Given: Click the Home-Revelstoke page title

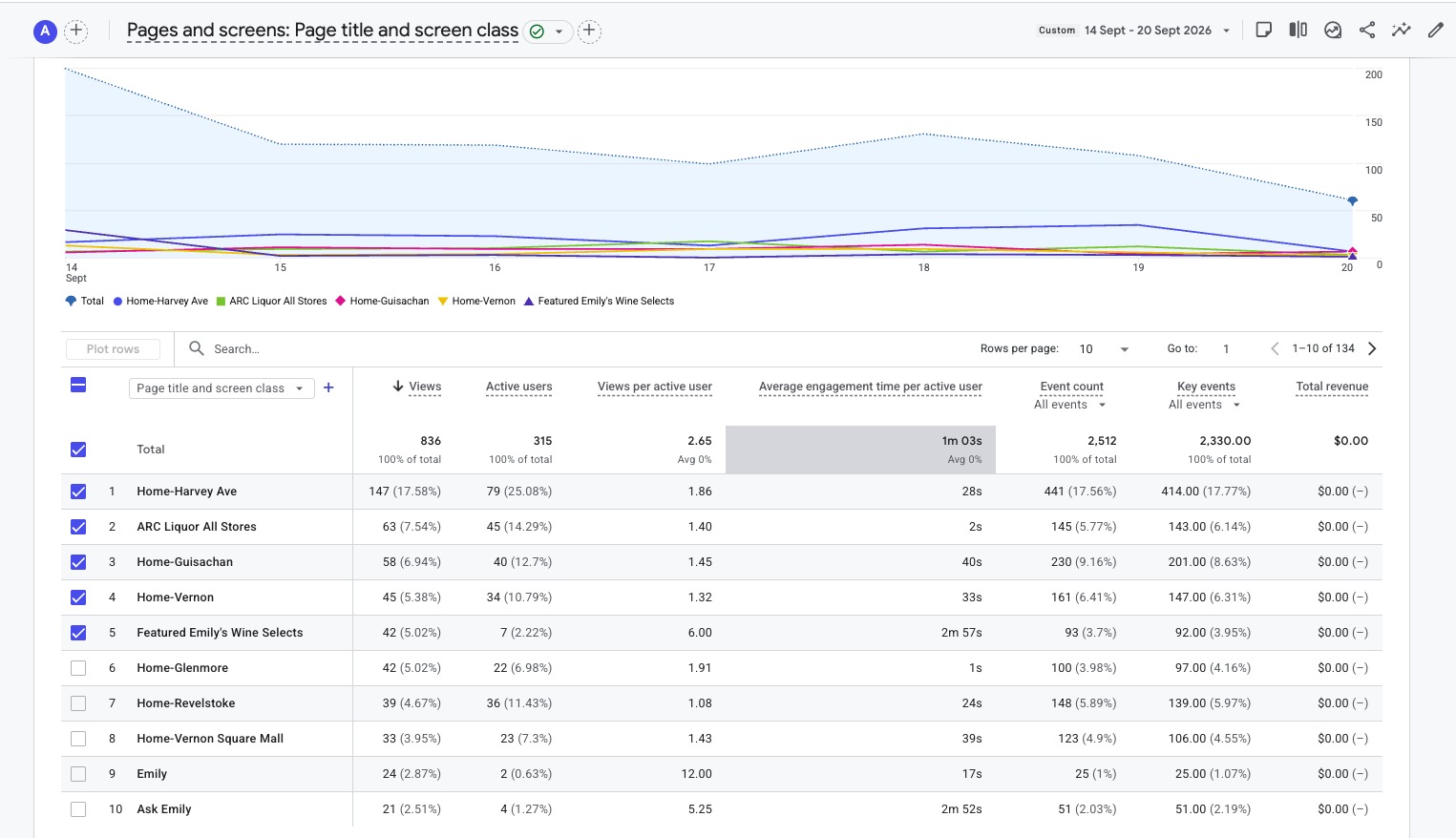Looking at the screenshot, I should (x=185, y=703).
